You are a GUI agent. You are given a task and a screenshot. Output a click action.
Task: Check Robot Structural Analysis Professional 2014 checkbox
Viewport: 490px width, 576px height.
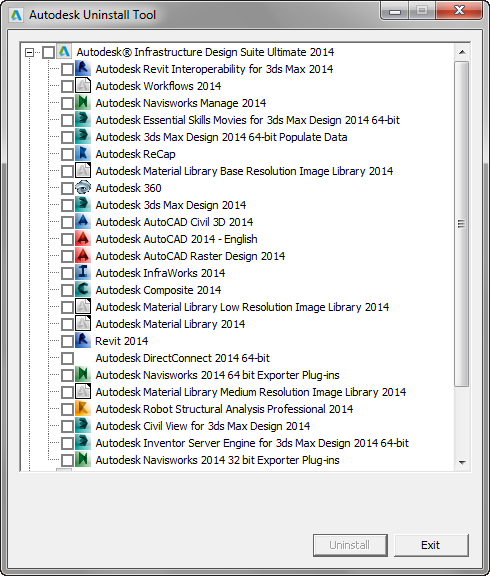[x=67, y=409]
